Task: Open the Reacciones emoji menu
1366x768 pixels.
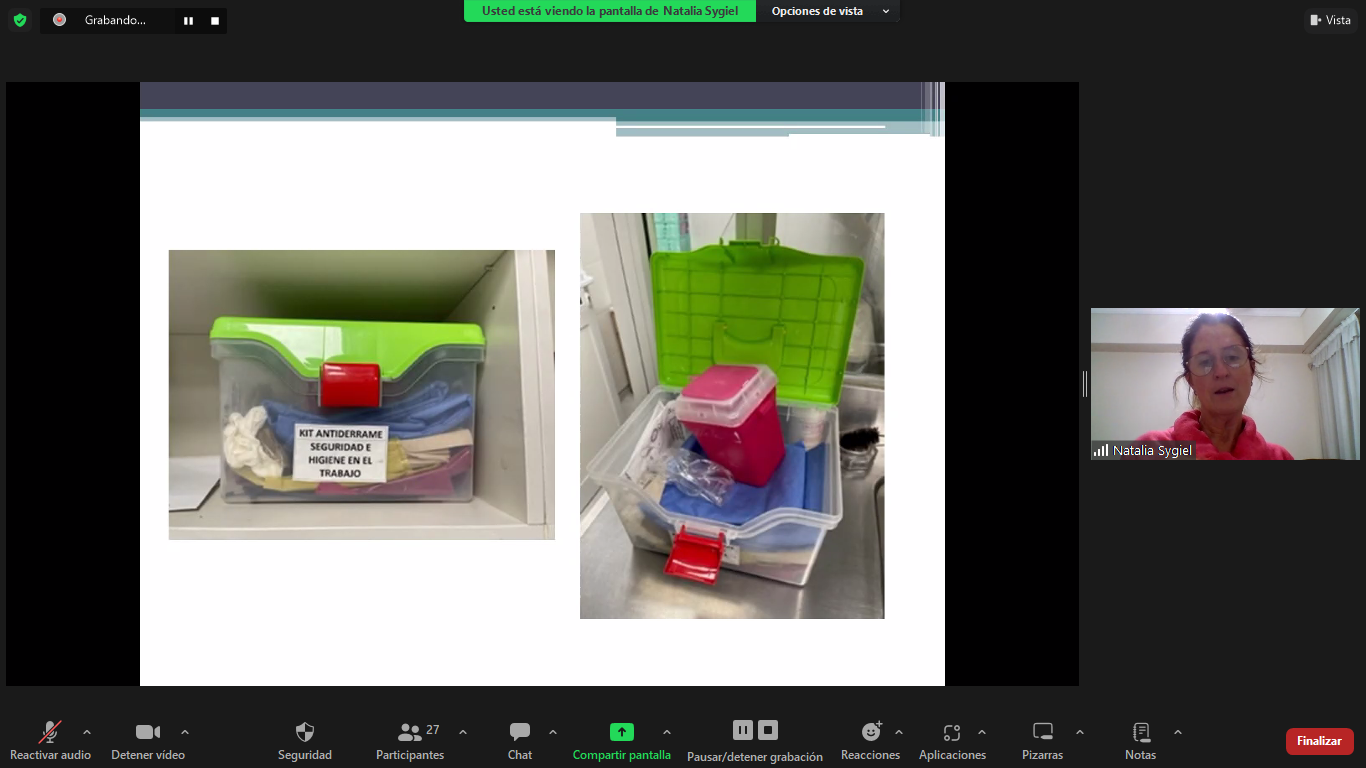Action: [871, 740]
